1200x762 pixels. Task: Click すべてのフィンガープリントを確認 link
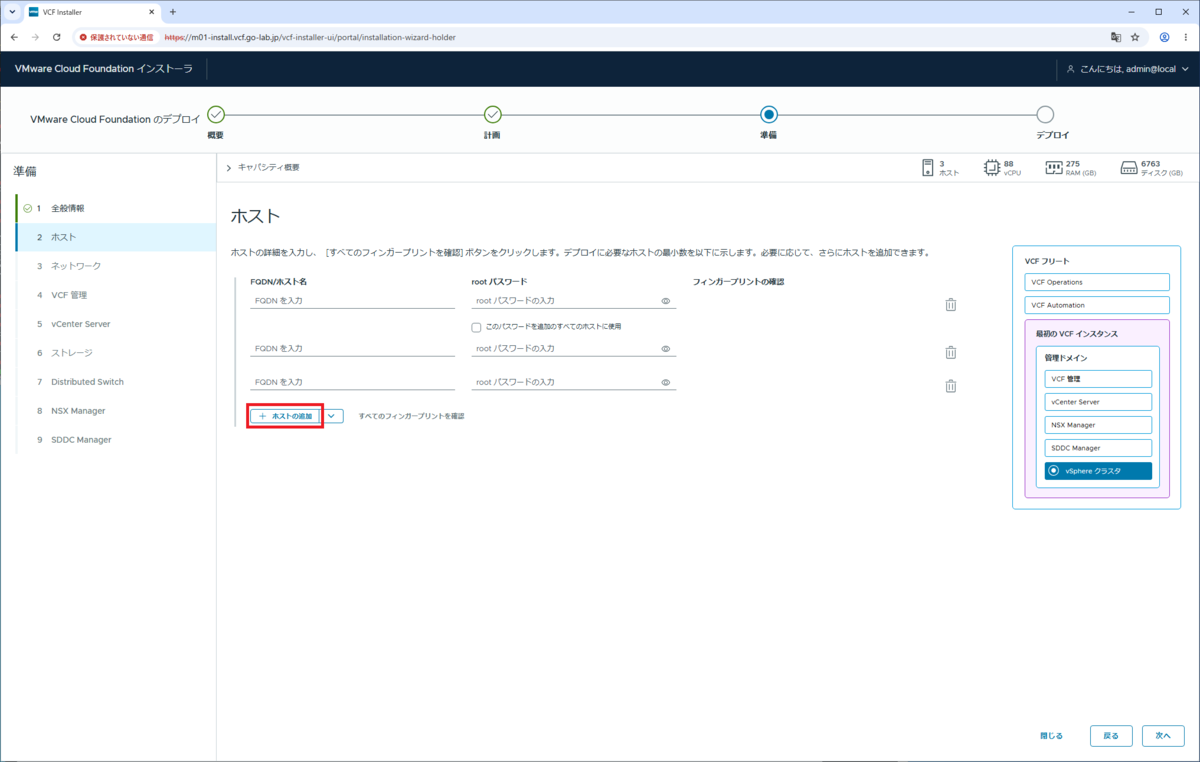click(411, 416)
